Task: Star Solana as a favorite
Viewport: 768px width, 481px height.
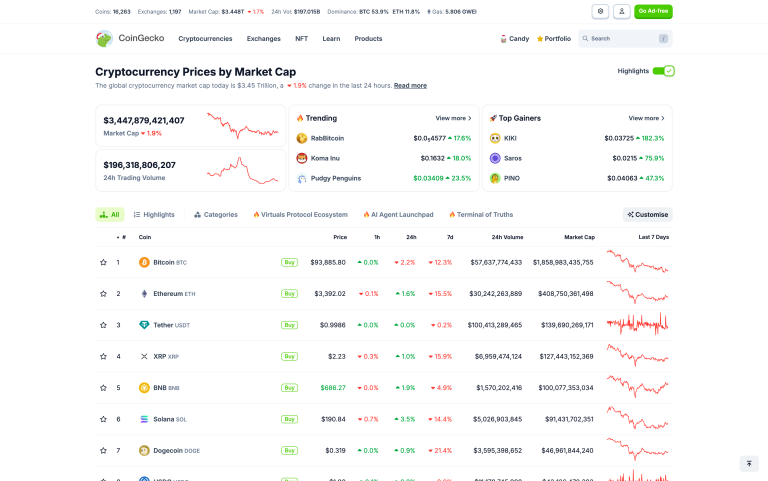Action: (x=103, y=419)
